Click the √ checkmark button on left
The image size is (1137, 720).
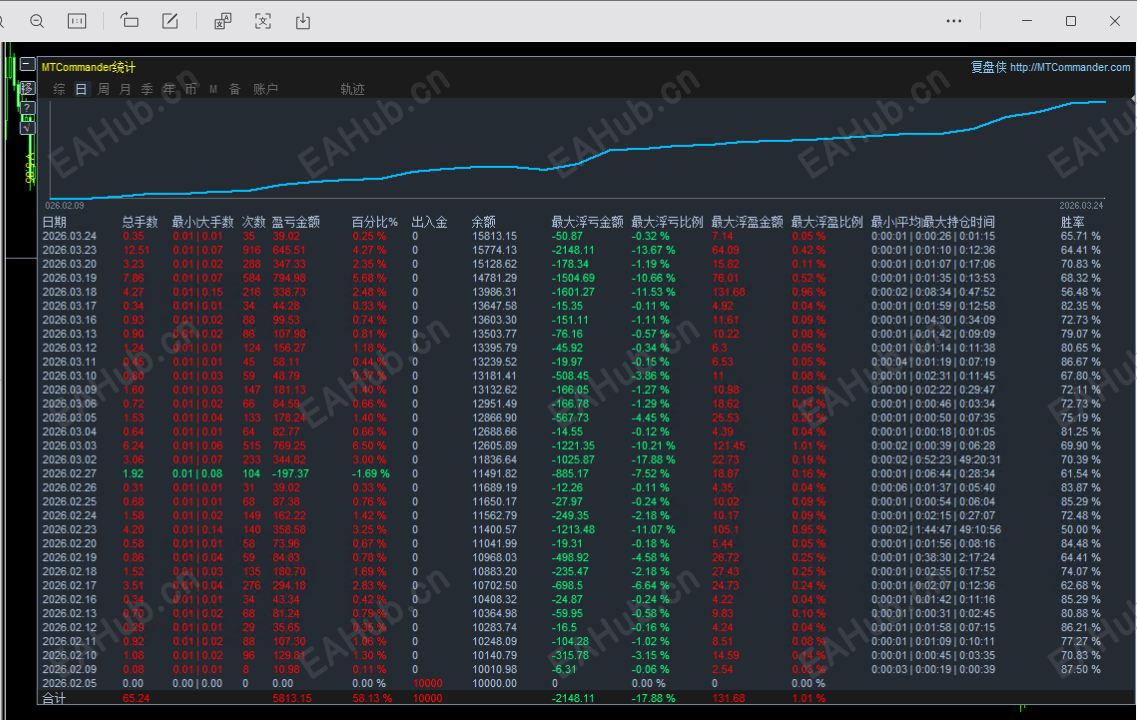tap(27, 128)
